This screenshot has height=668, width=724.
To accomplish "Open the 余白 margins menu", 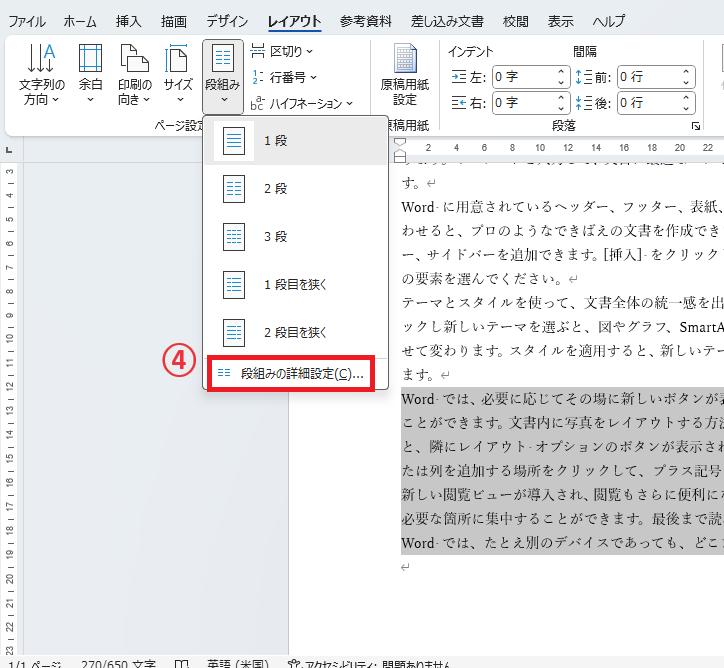I will (90, 75).
